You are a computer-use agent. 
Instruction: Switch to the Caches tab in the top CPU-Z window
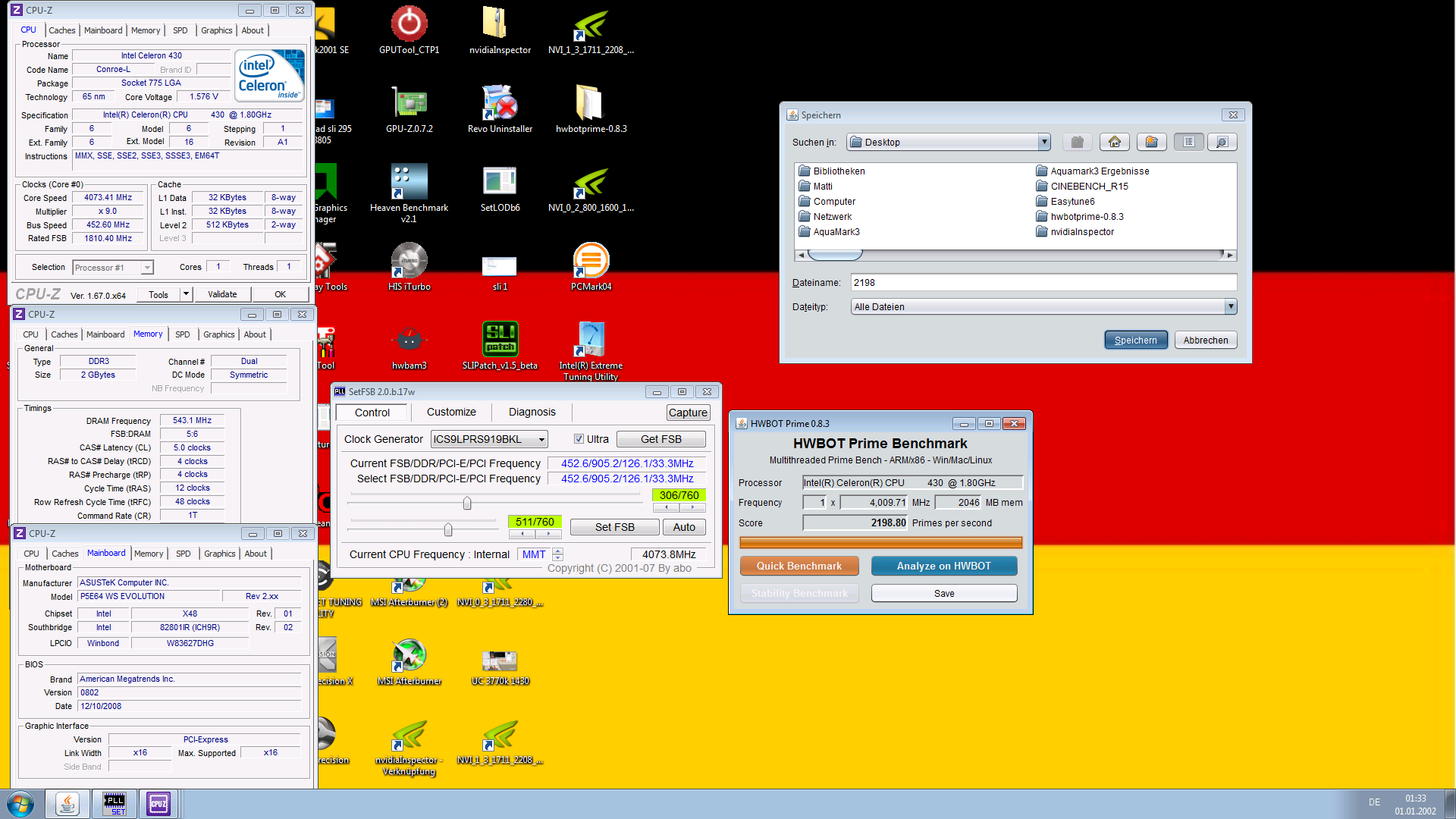[61, 30]
